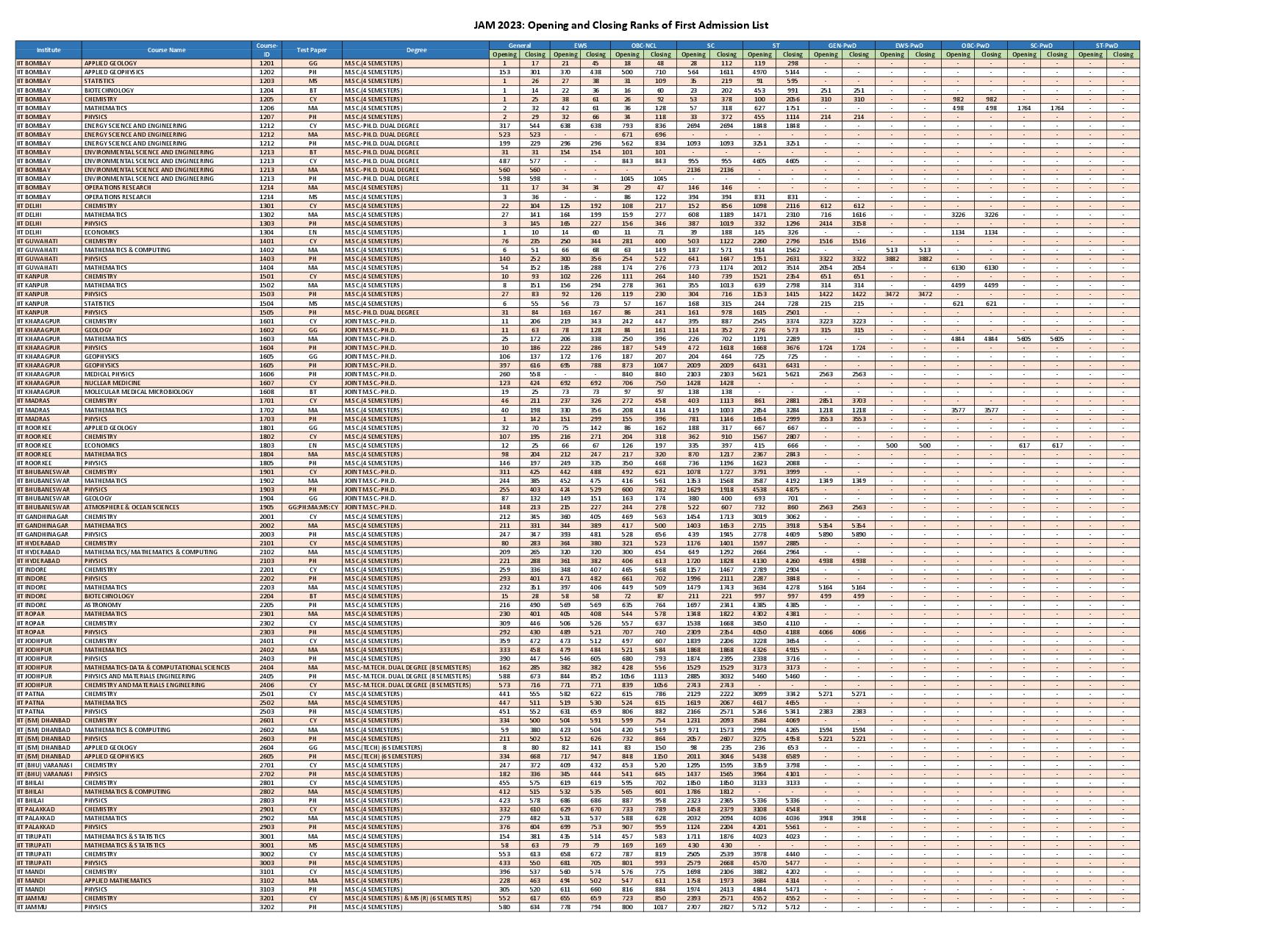Select course ID cell '1905'
The height and width of the screenshot is (932, 1288).
point(267,507)
